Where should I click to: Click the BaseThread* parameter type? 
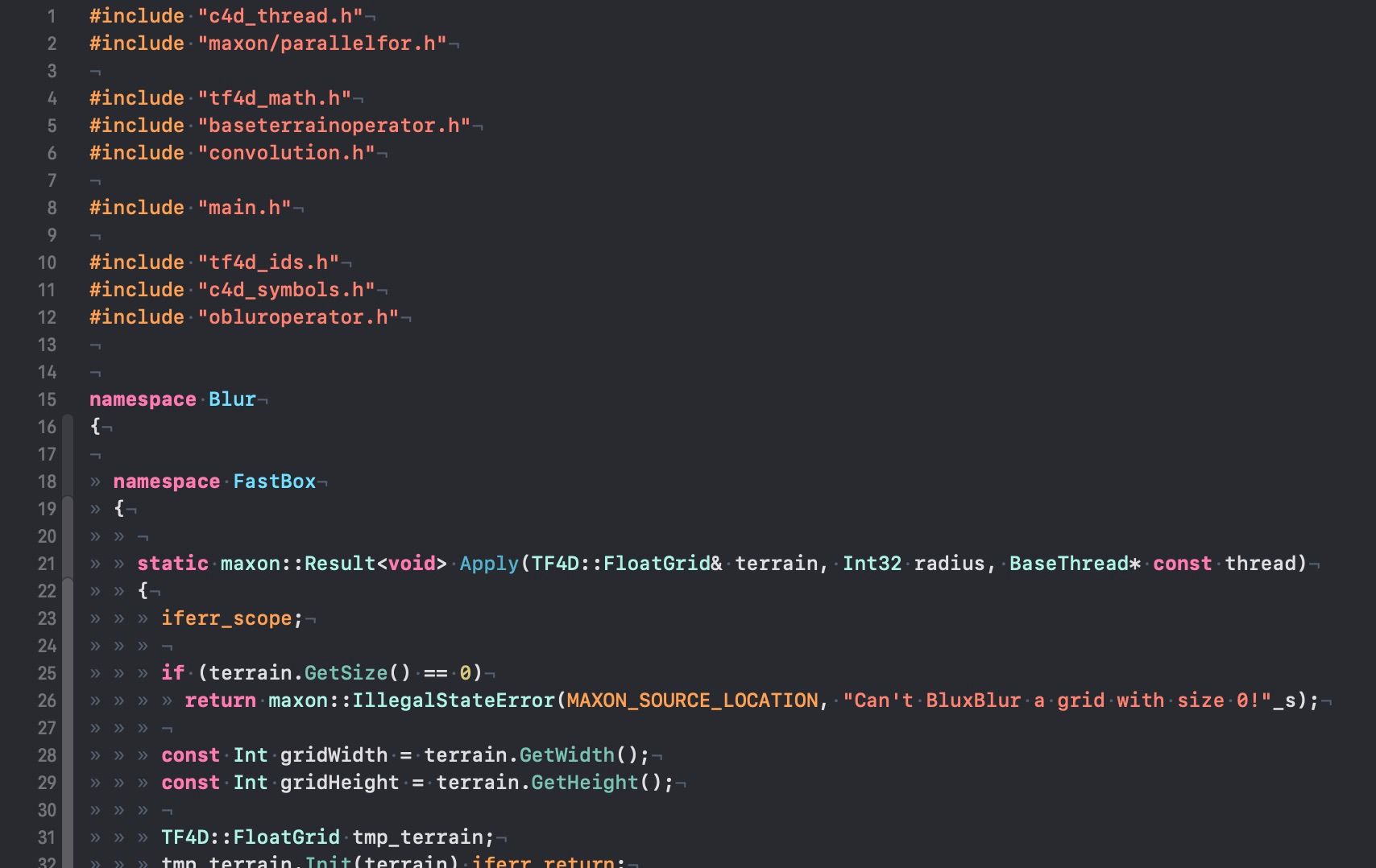[x=1075, y=564]
